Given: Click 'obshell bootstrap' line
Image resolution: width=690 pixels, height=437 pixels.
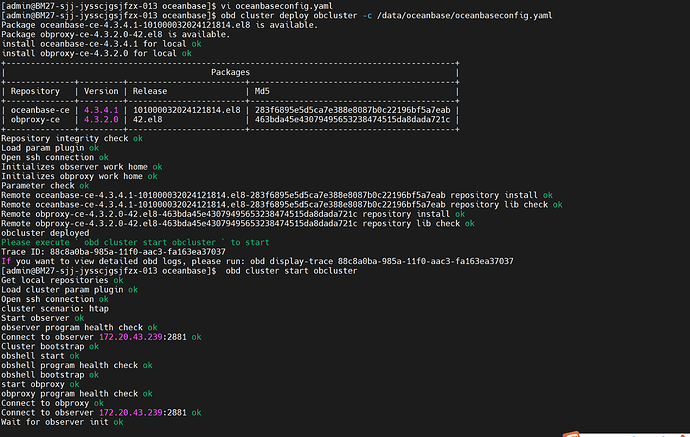Looking at the screenshot, I should (50, 375).
